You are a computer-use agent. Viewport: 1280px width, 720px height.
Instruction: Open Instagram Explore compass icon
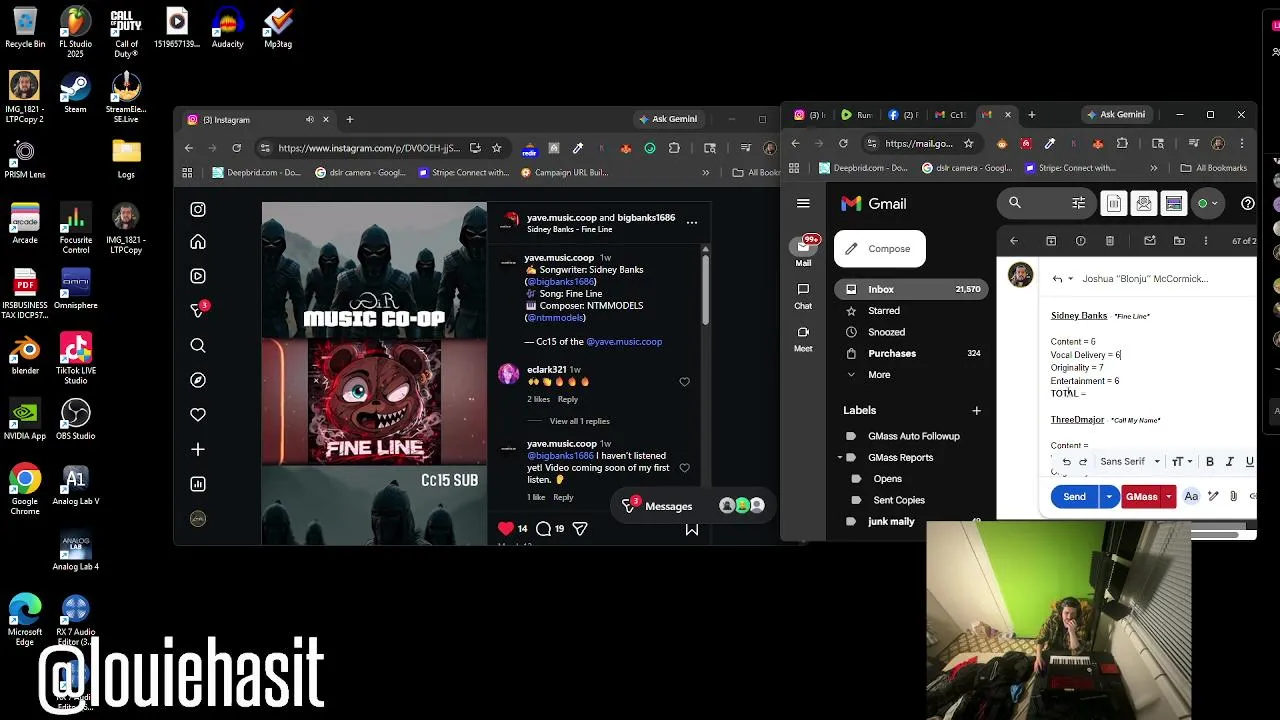pyautogui.click(x=198, y=380)
